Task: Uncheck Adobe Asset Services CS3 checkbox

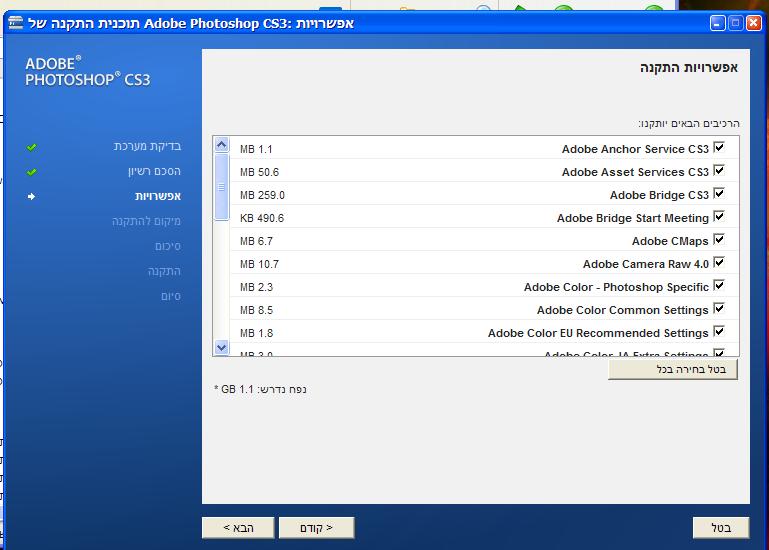Action: (719, 170)
